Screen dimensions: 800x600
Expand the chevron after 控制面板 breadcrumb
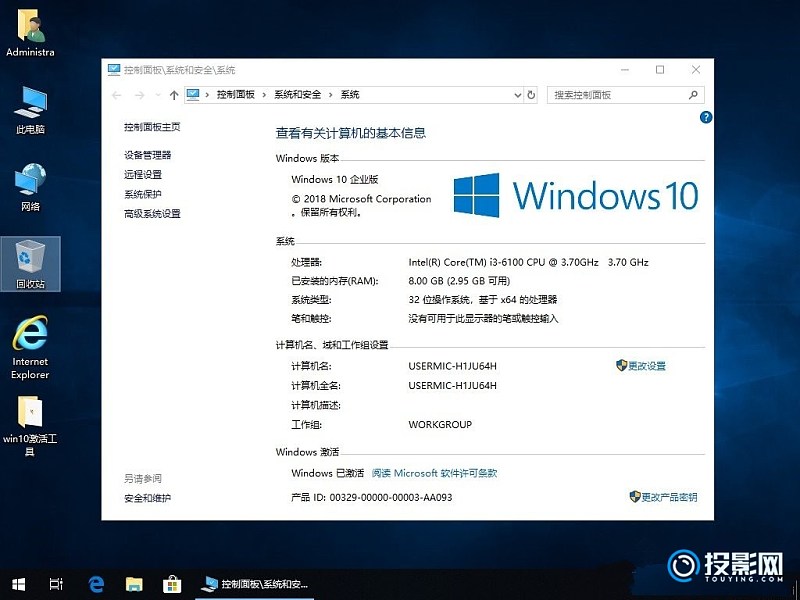click(264, 95)
